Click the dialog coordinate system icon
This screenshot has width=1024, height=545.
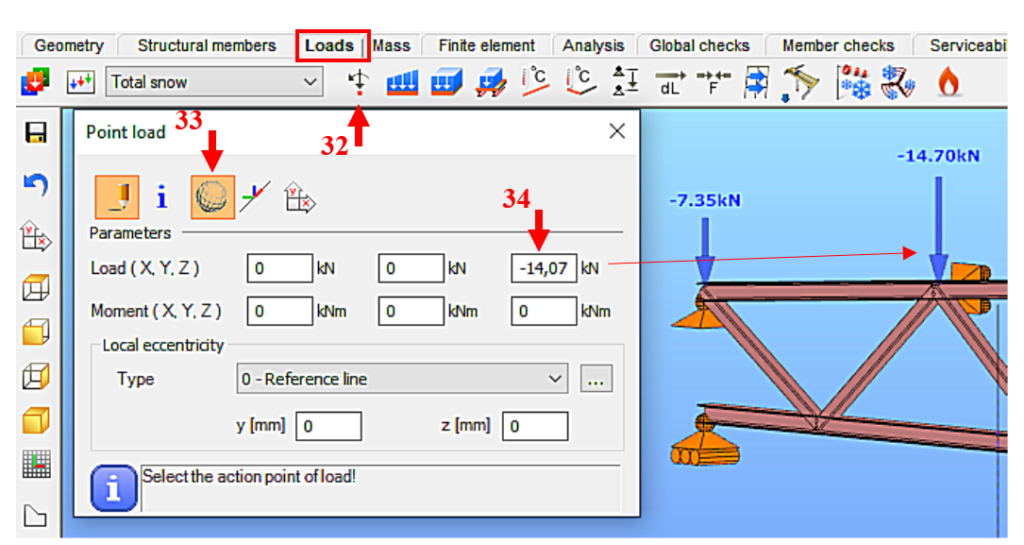point(300,198)
